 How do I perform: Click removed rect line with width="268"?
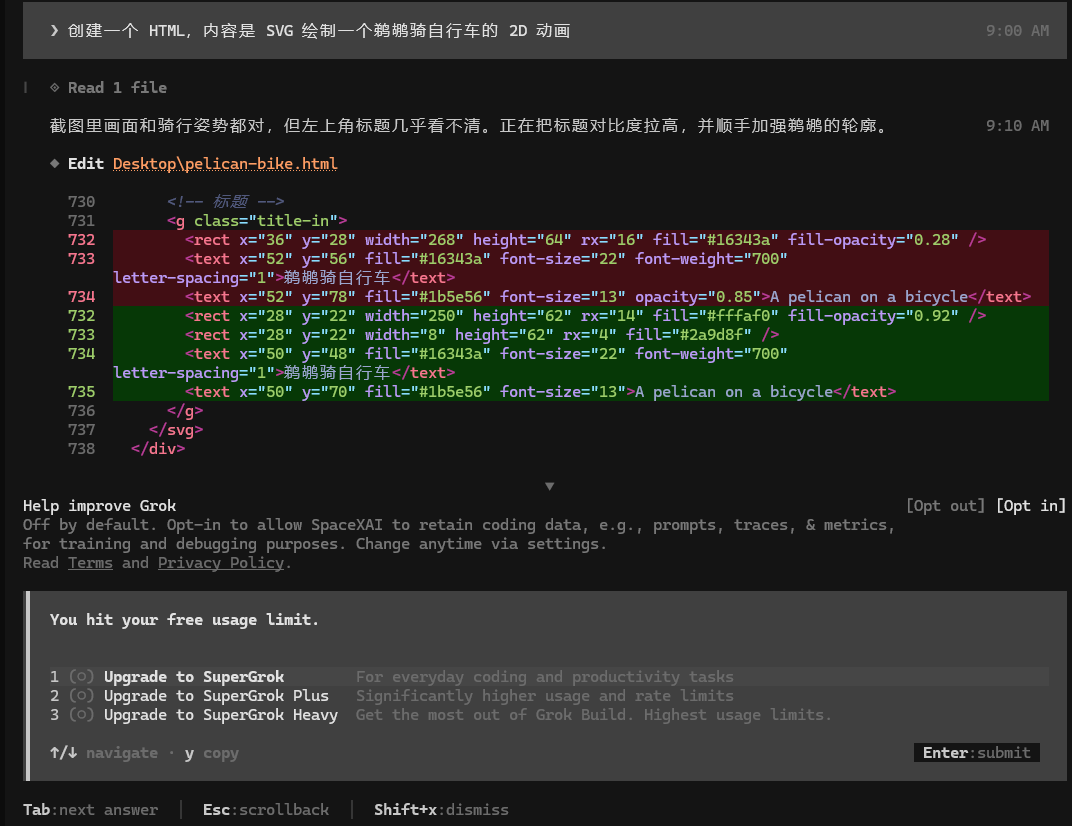click(x=580, y=240)
